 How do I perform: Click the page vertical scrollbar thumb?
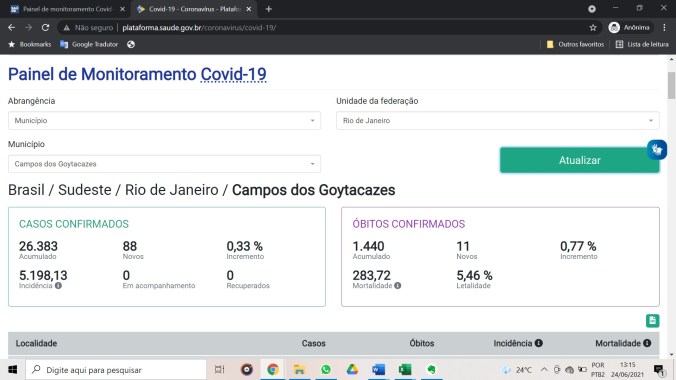671,85
